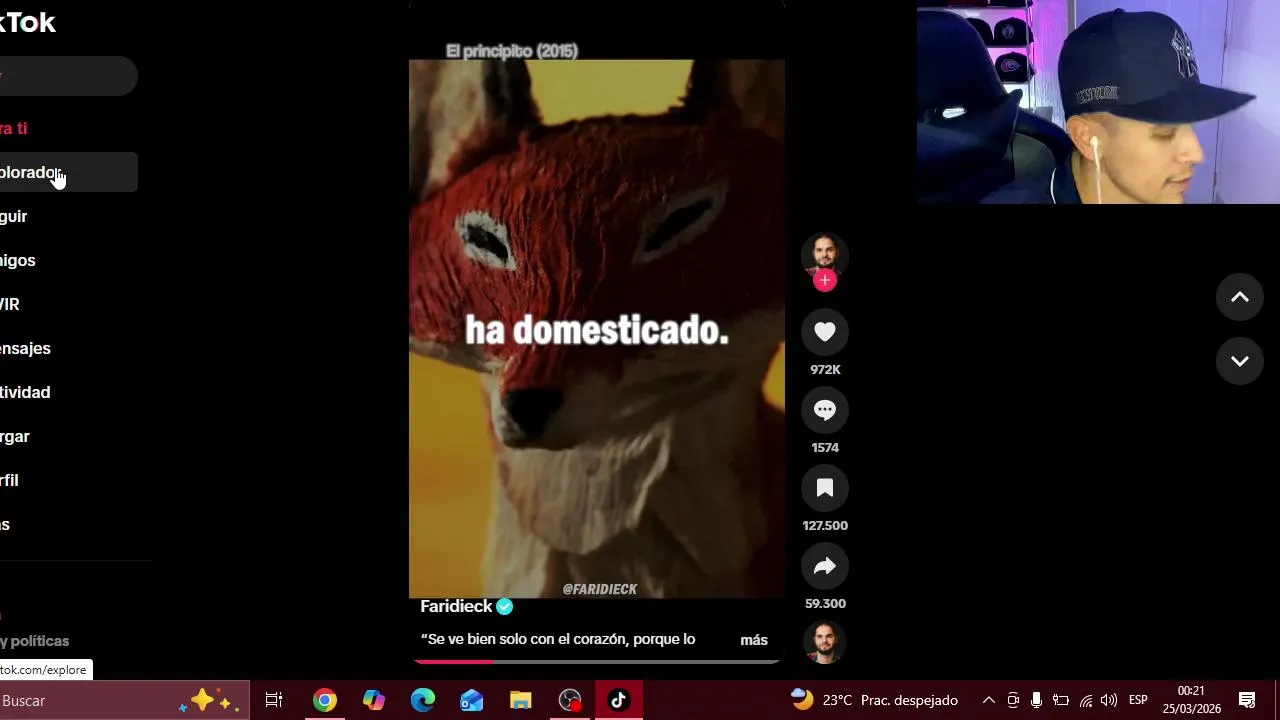This screenshot has height=720, width=1280.
Task: Open the y políticas footer link
Action: 35,641
